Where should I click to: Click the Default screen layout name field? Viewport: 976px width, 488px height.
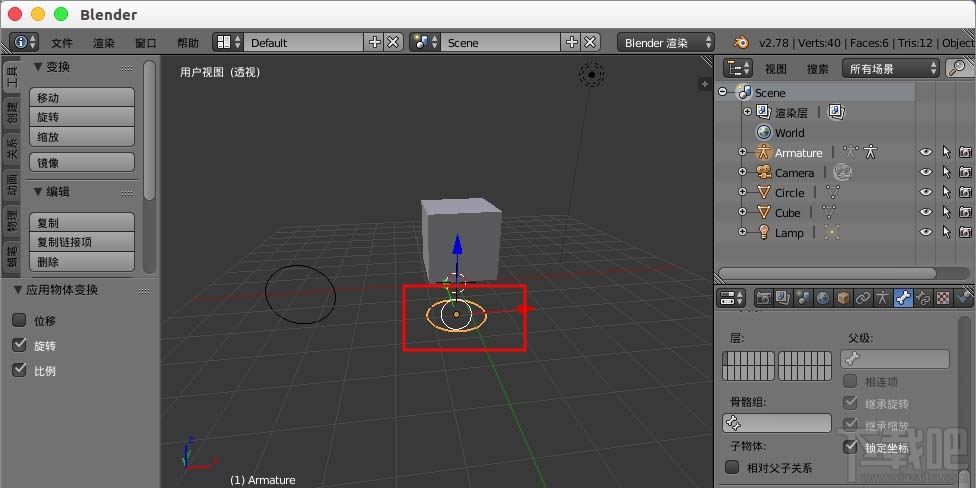[x=303, y=42]
